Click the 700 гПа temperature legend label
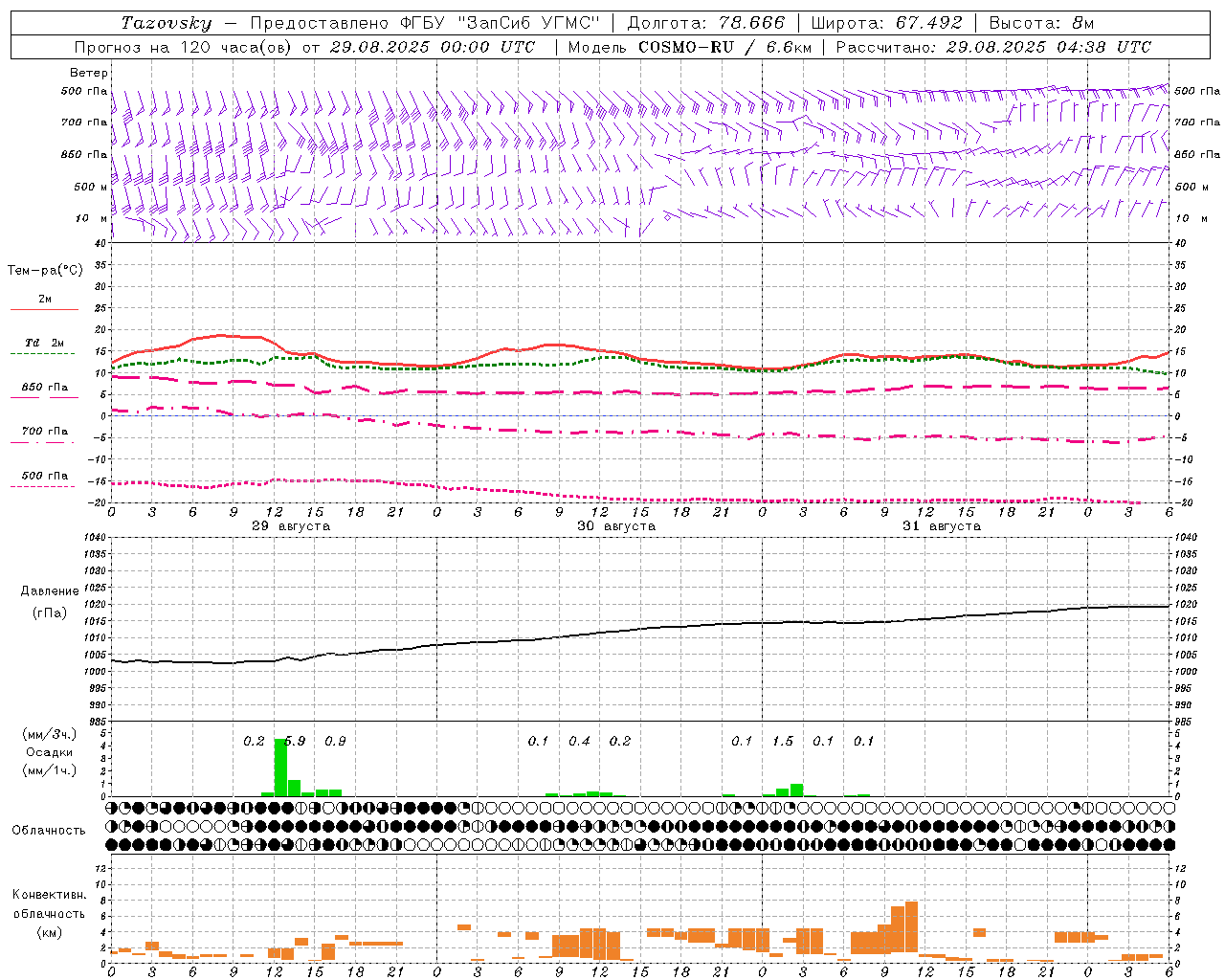 [44, 432]
